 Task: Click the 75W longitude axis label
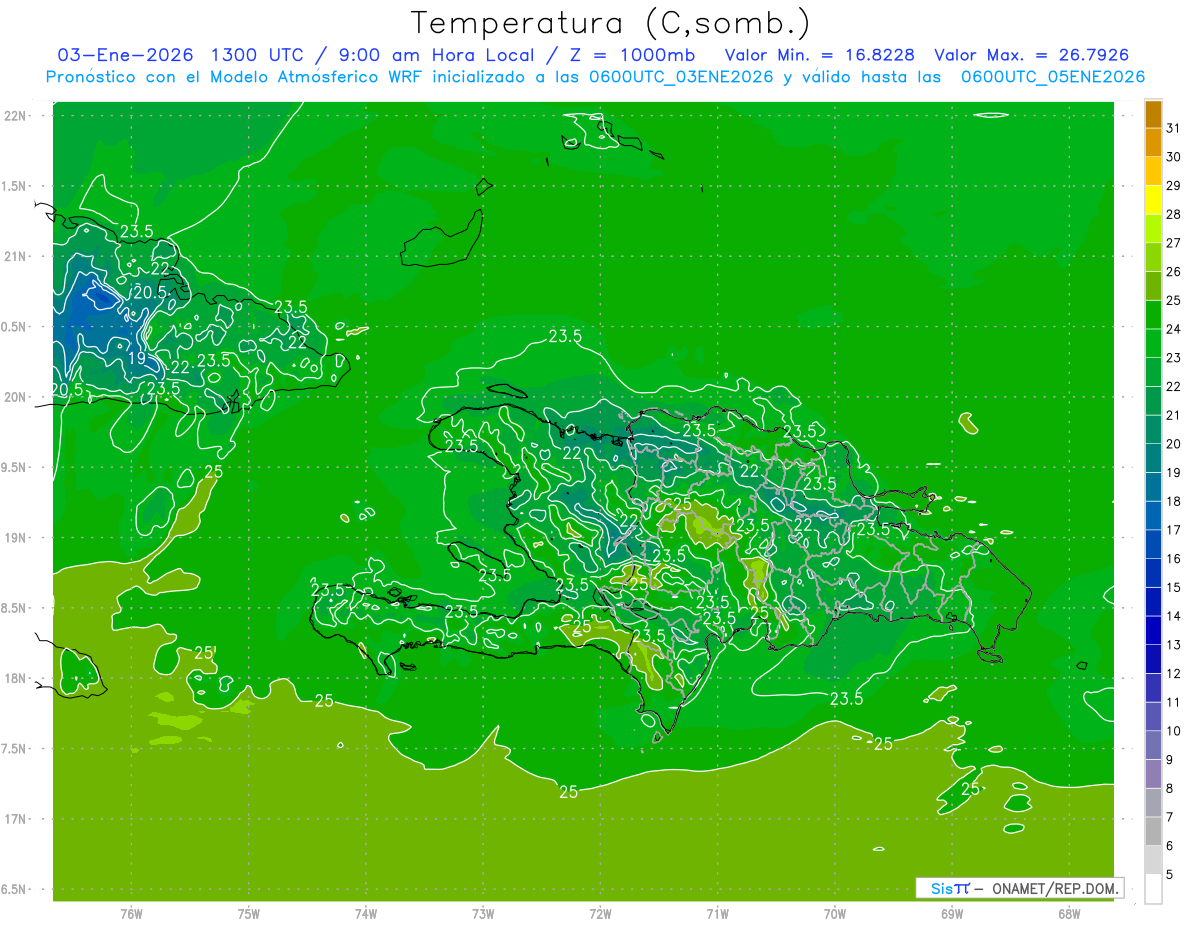point(249,913)
